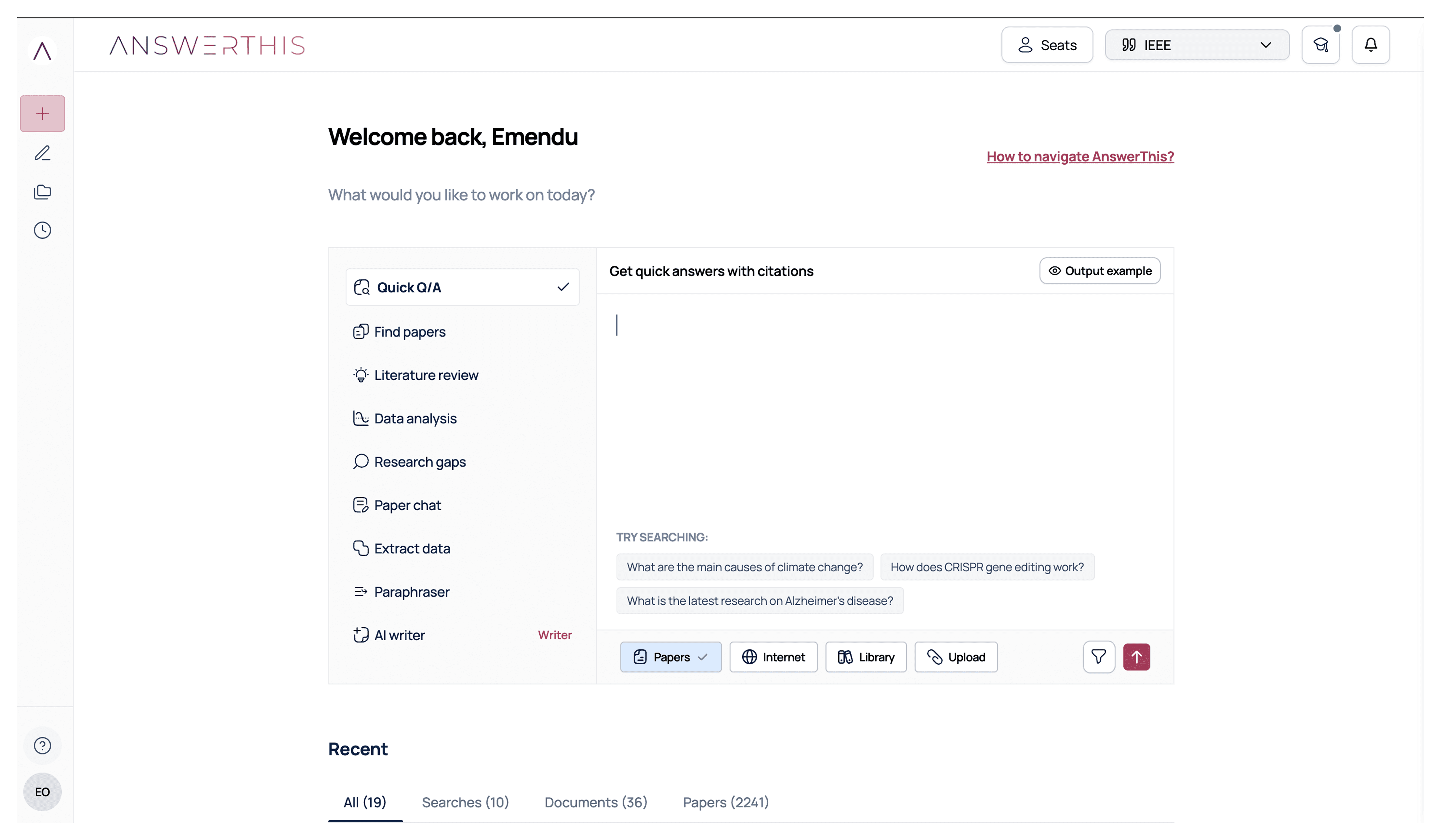
Task: Open the library folders sidebar icon
Action: (x=42, y=192)
